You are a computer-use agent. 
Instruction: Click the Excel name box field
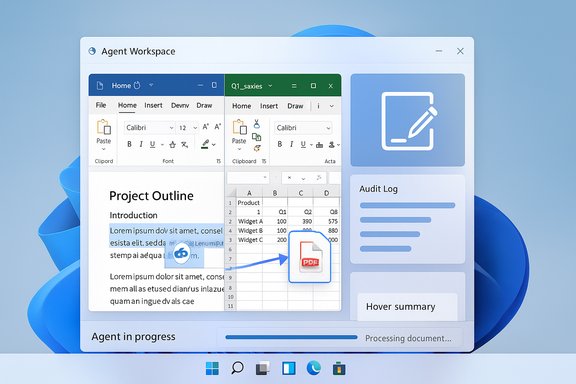248,178
